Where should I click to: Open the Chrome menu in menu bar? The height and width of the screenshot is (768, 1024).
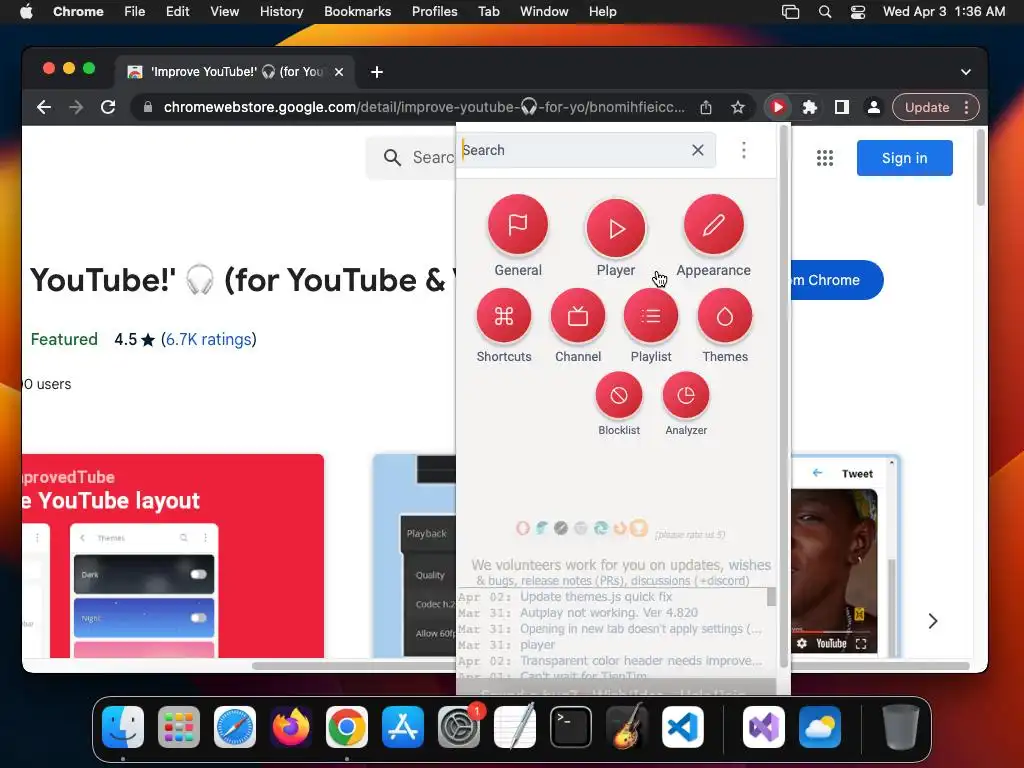click(78, 12)
